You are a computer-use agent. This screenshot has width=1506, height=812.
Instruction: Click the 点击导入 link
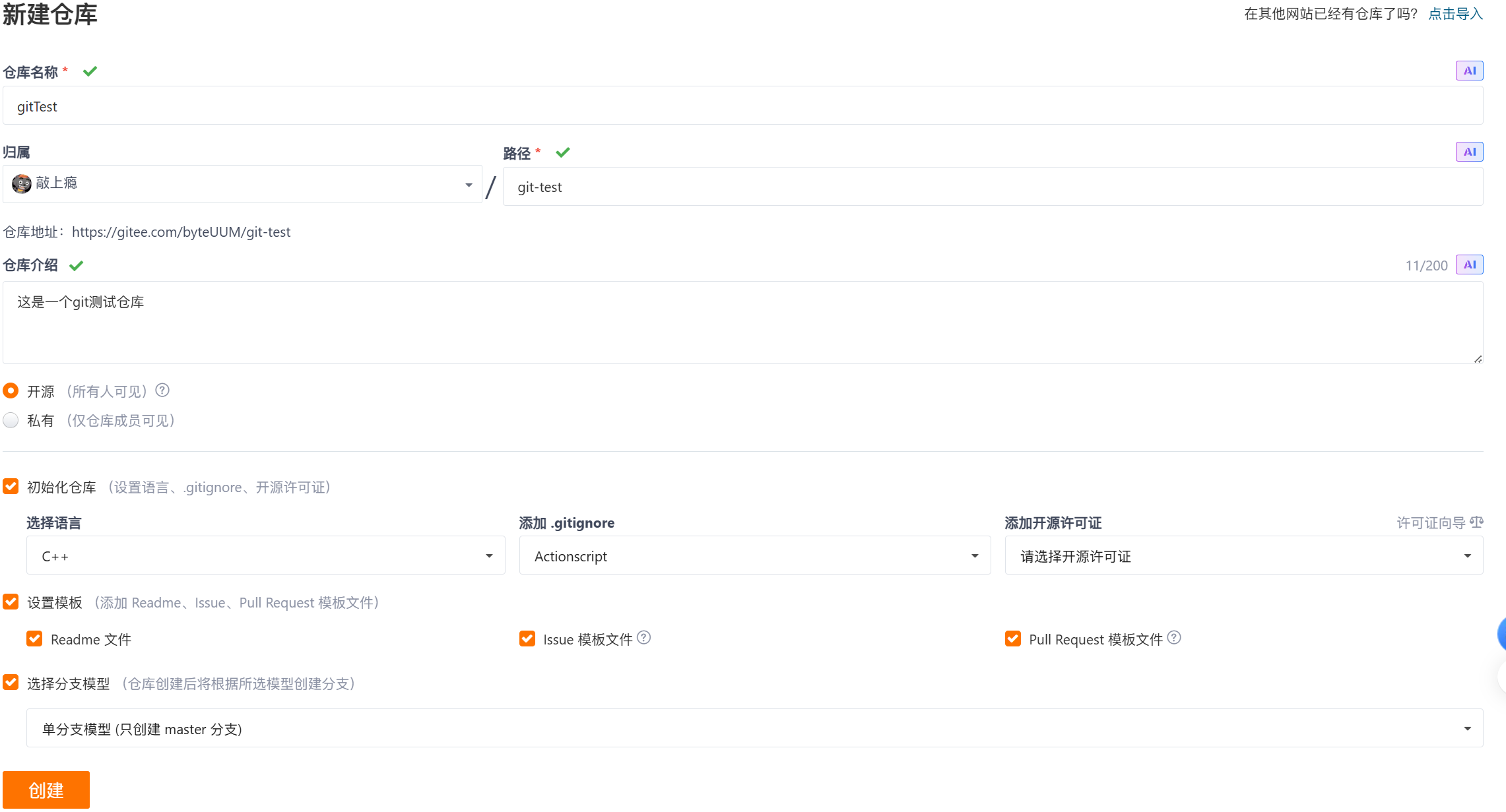(x=1455, y=14)
